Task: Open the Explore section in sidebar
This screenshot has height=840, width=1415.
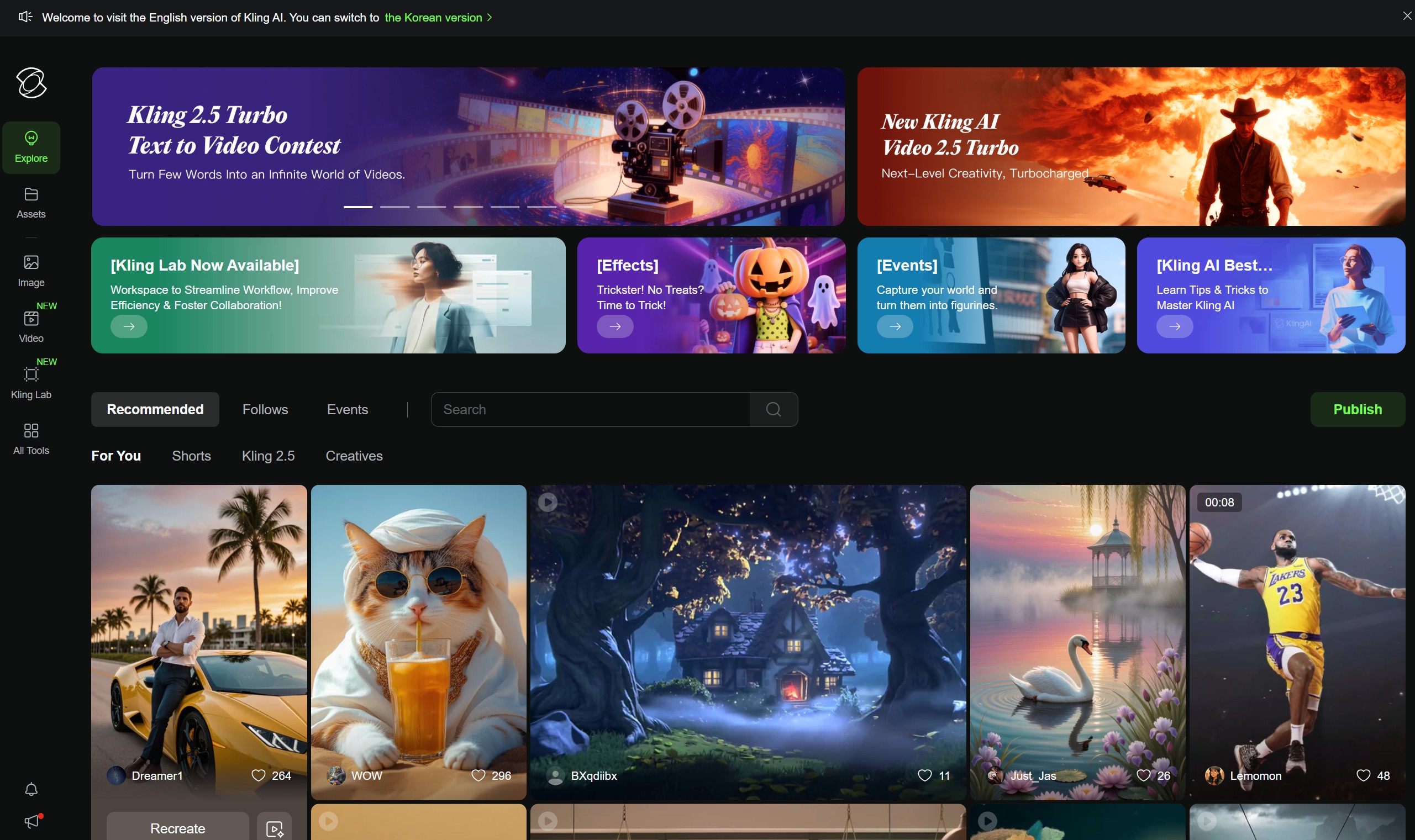Action: (30, 147)
